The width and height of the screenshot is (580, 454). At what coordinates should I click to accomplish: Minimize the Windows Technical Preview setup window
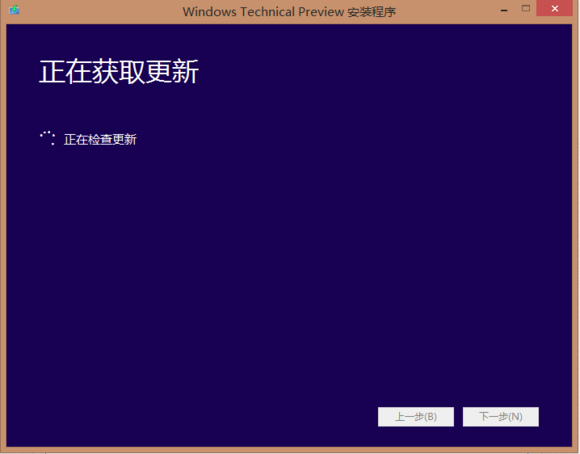[504, 10]
